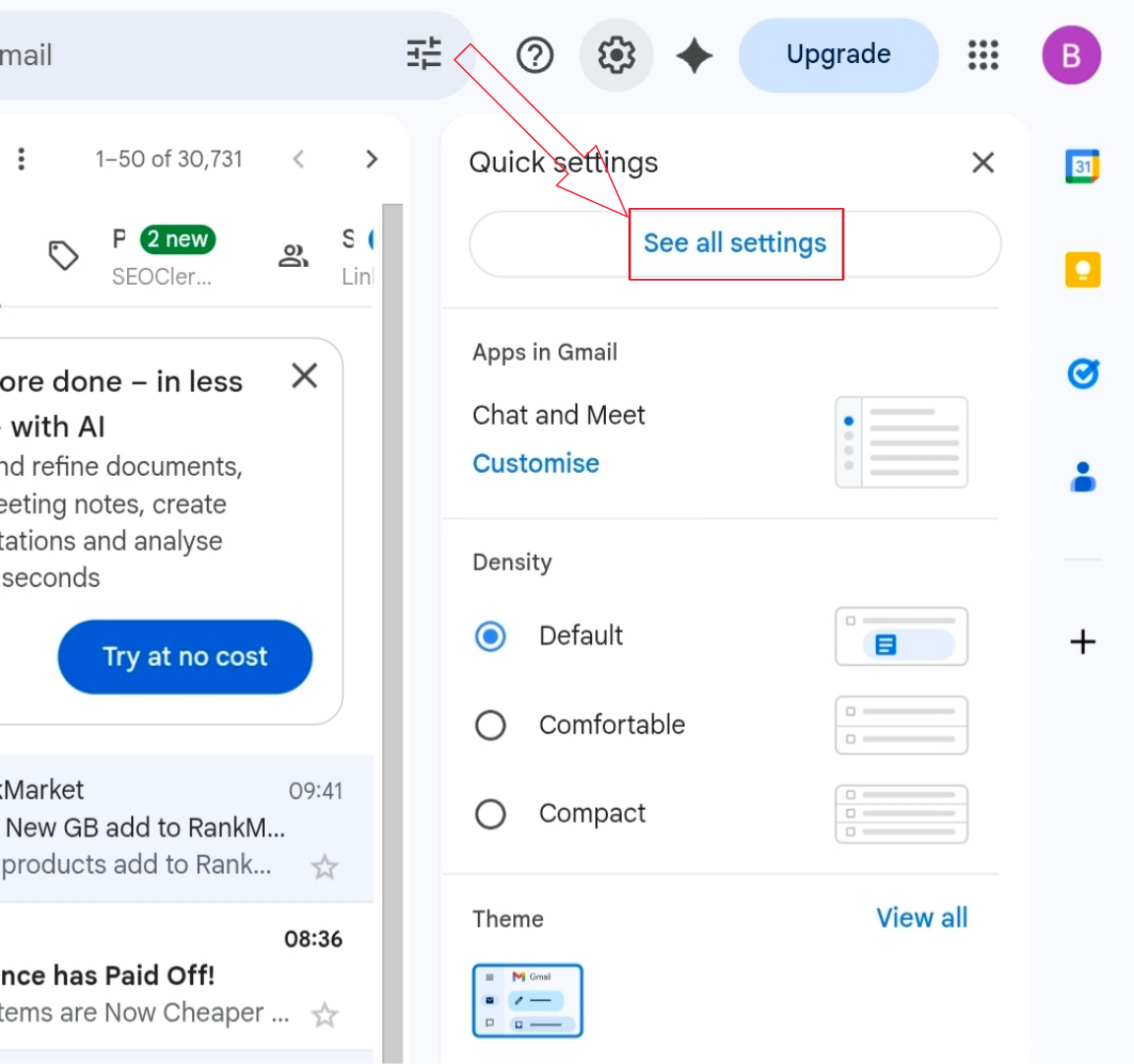Click the 1–50 of 30,731 counter
1134x1064 pixels.
pos(168,160)
